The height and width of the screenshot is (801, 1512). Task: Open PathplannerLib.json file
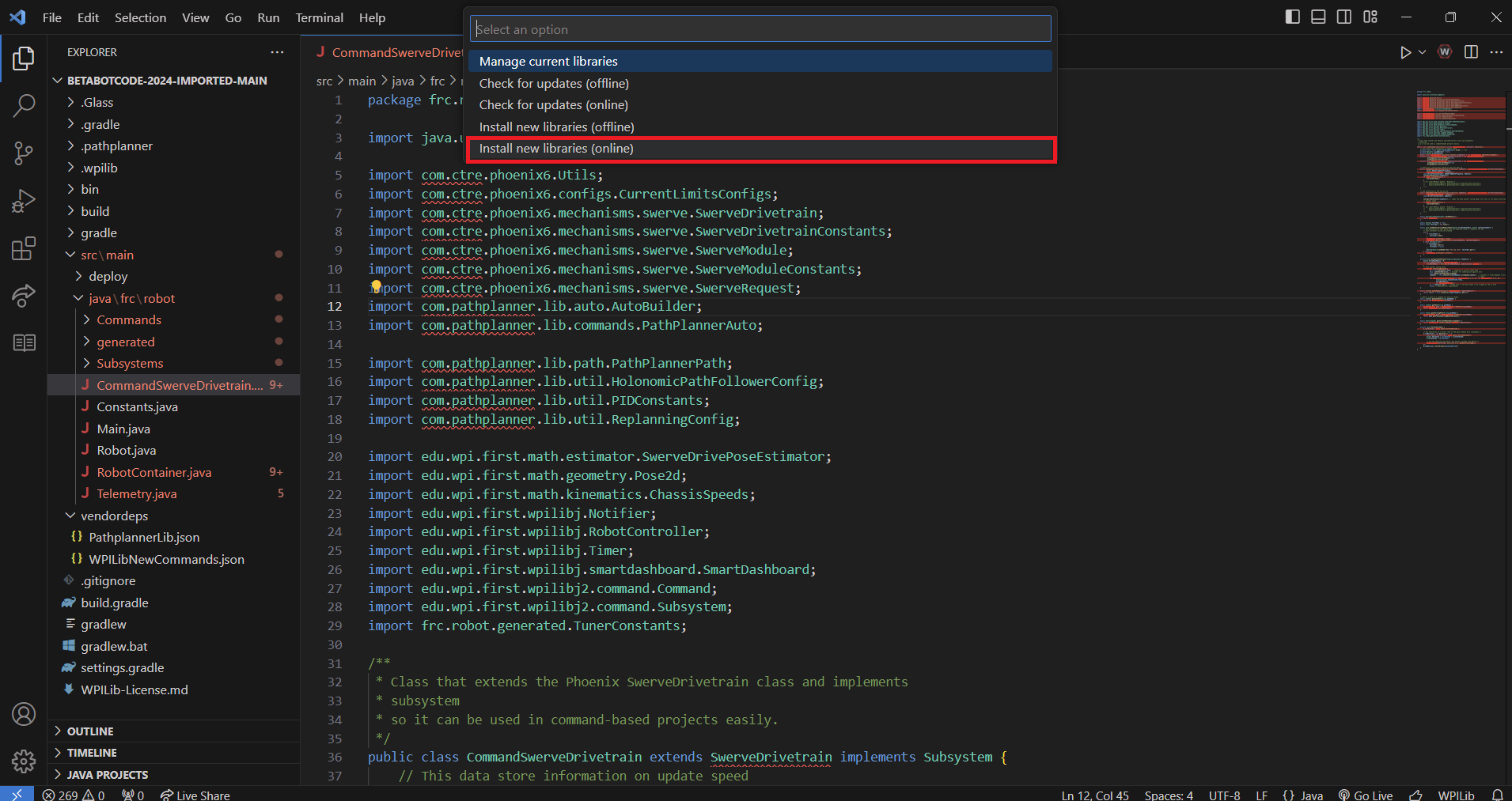144,537
